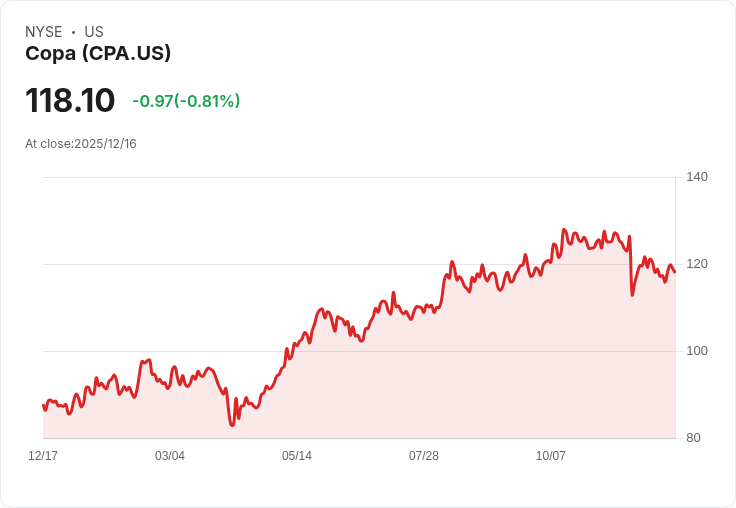This screenshot has height=508, width=736.
Task: Click the 07/28 date axis label
Action: tap(424, 456)
